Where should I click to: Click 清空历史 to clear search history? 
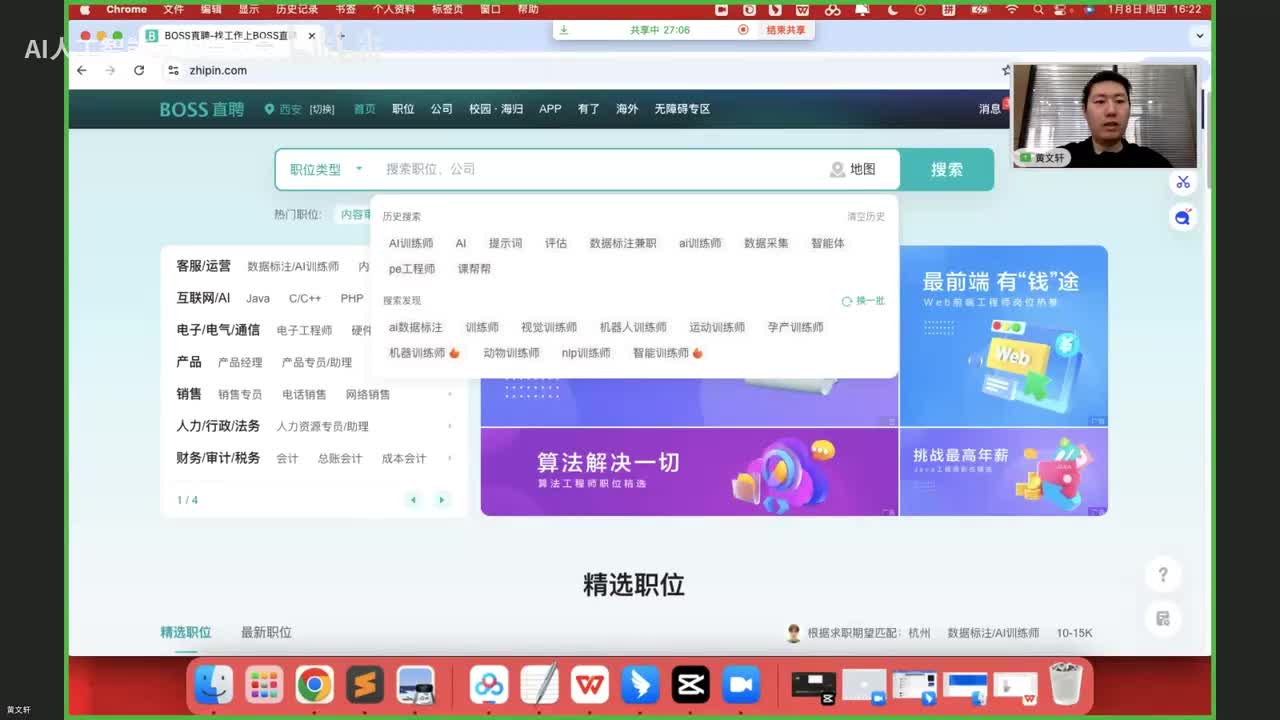pos(866,216)
